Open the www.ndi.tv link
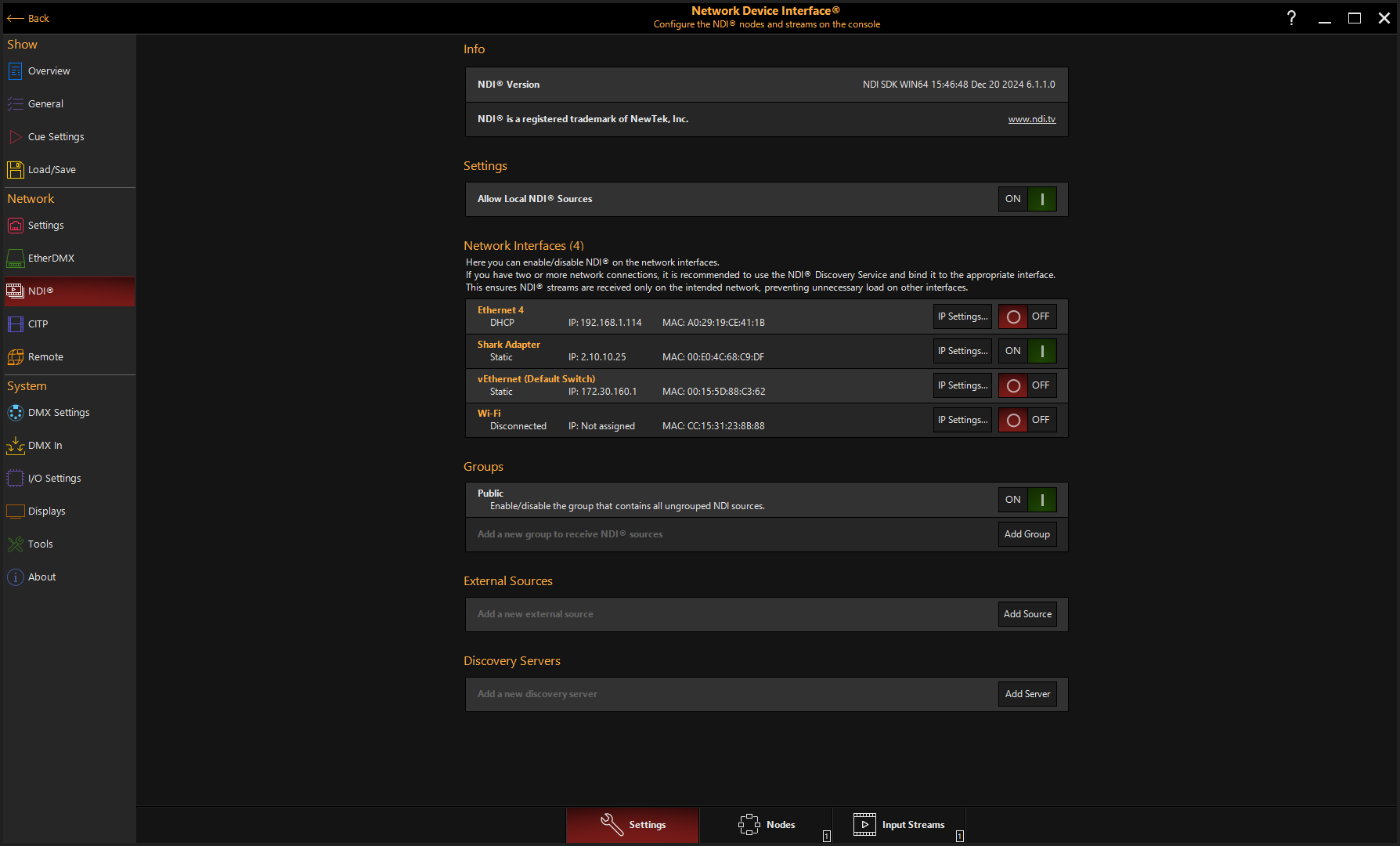1400x846 pixels. tap(1031, 119)
